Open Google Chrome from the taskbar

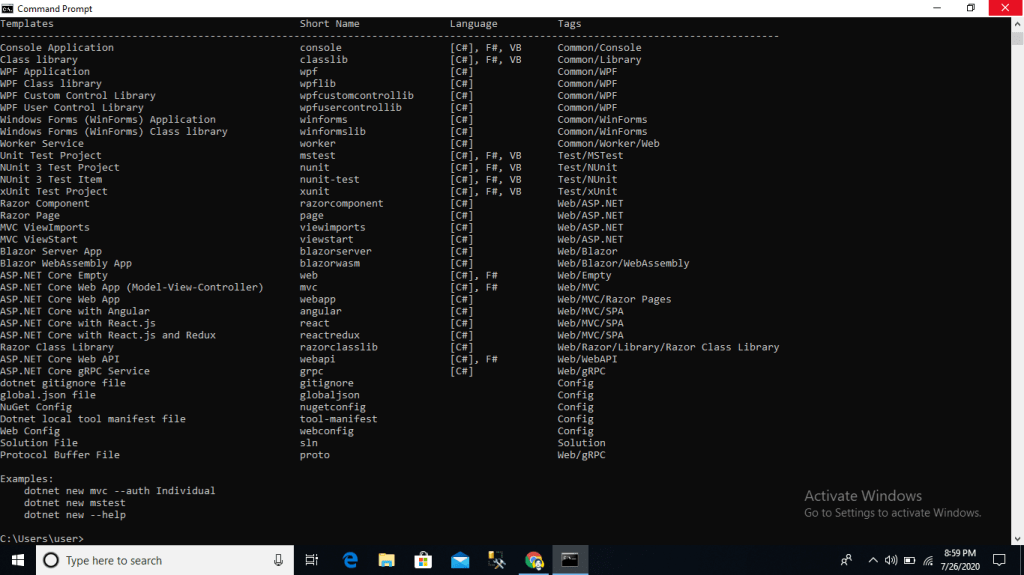point(534,560)
